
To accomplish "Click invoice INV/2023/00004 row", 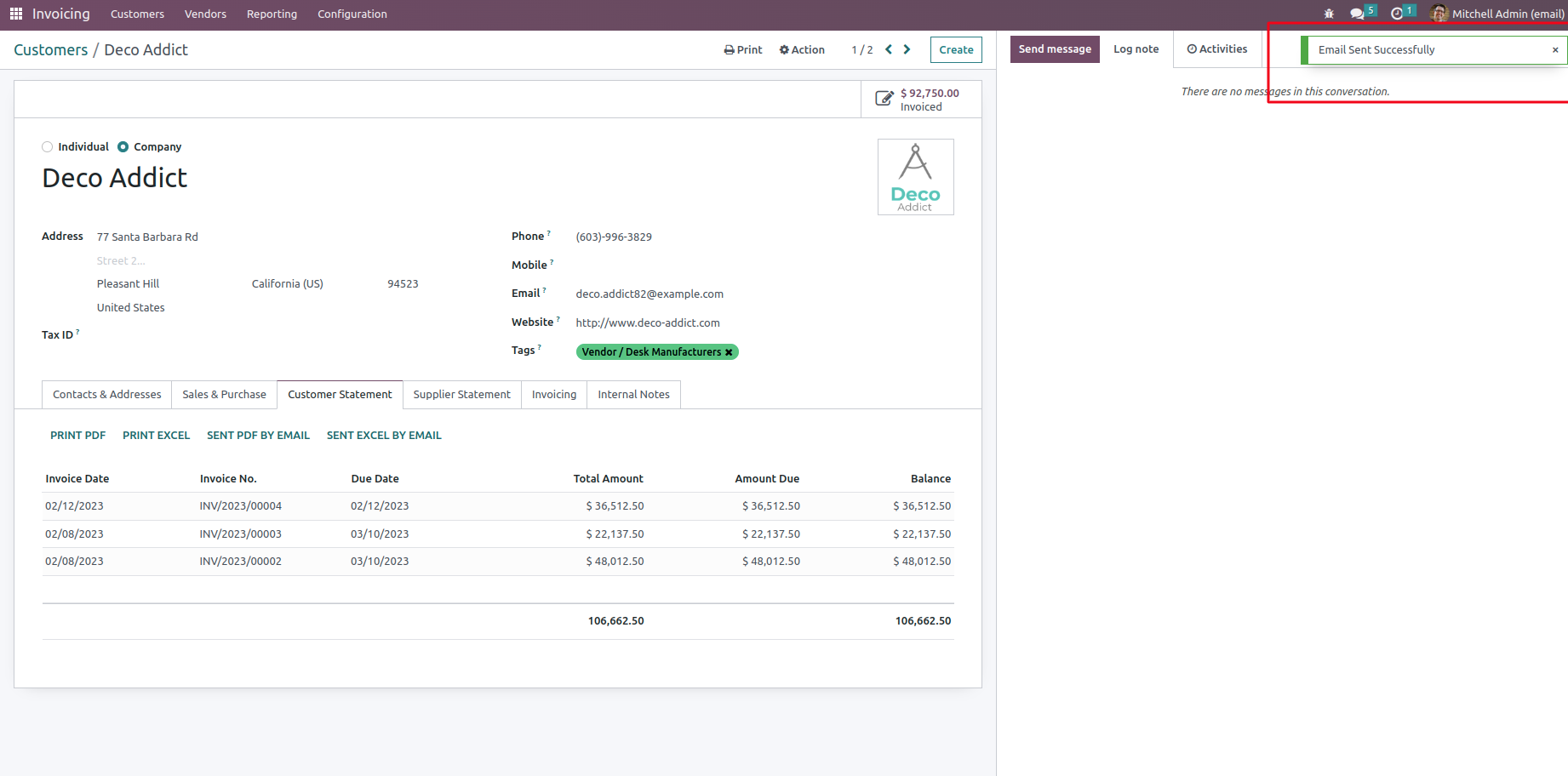I will point(498,506).
